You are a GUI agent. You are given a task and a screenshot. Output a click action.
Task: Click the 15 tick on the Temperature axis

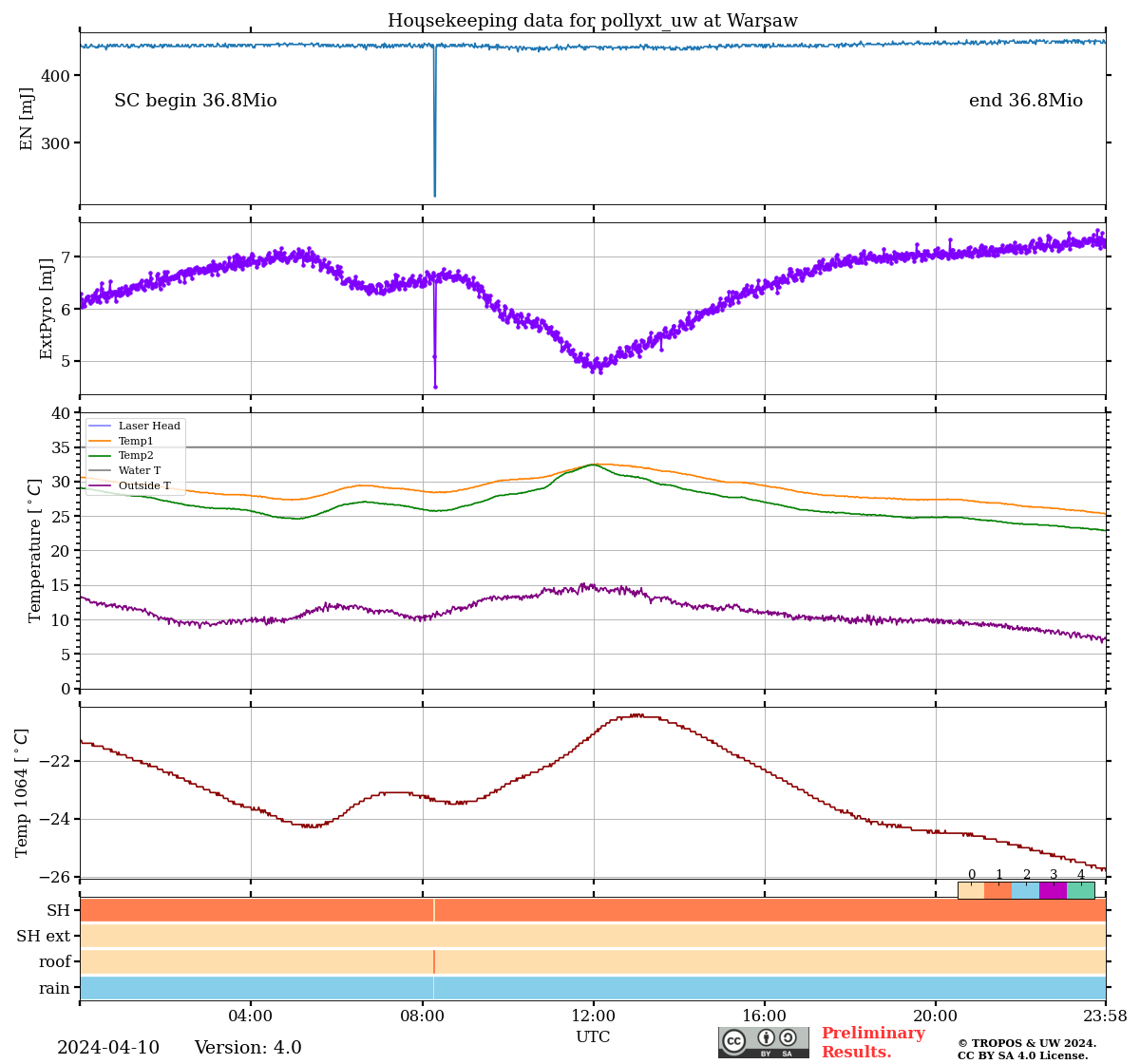point(62,586)
